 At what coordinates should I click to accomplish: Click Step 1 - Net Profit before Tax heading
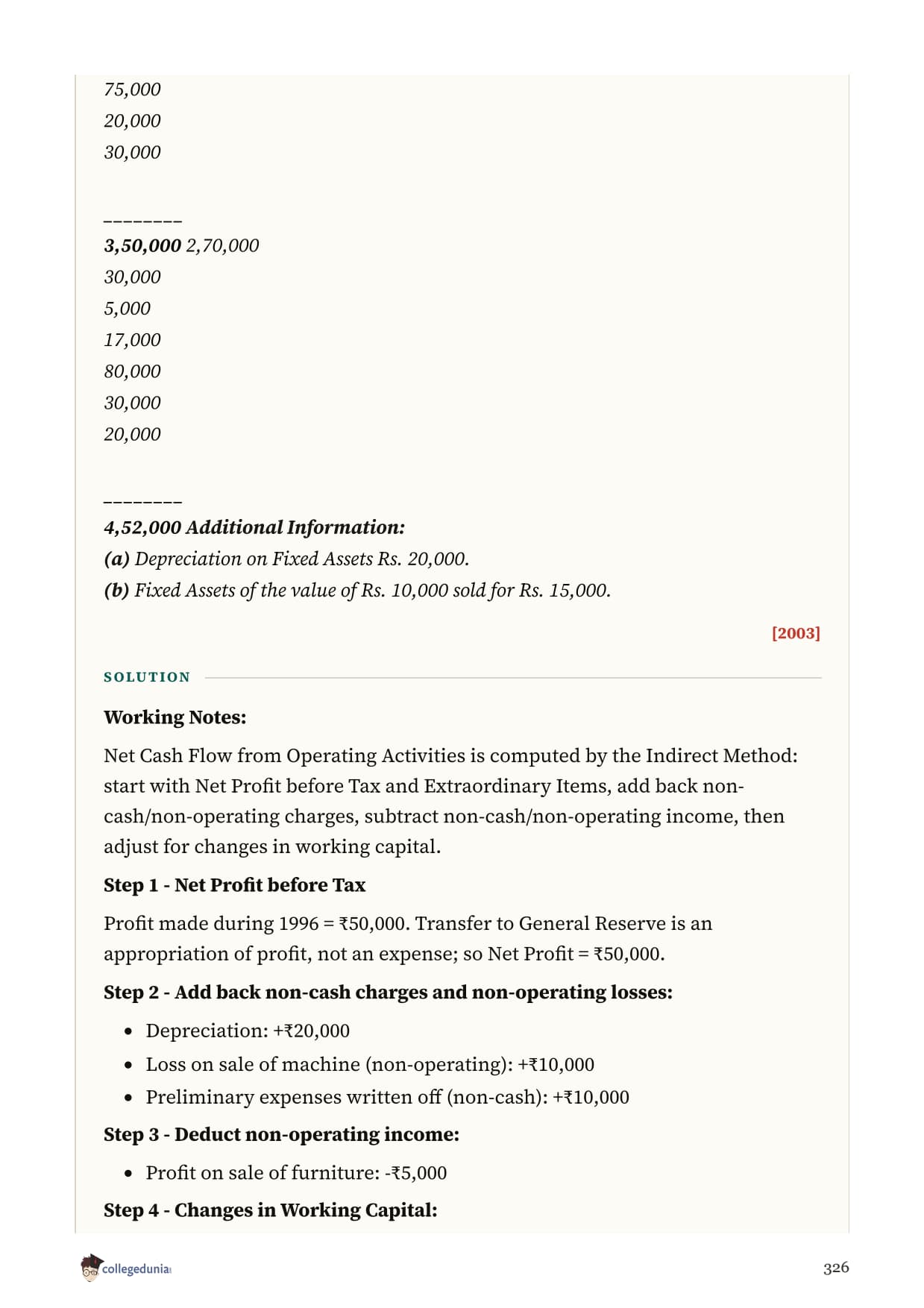(235, 885)
